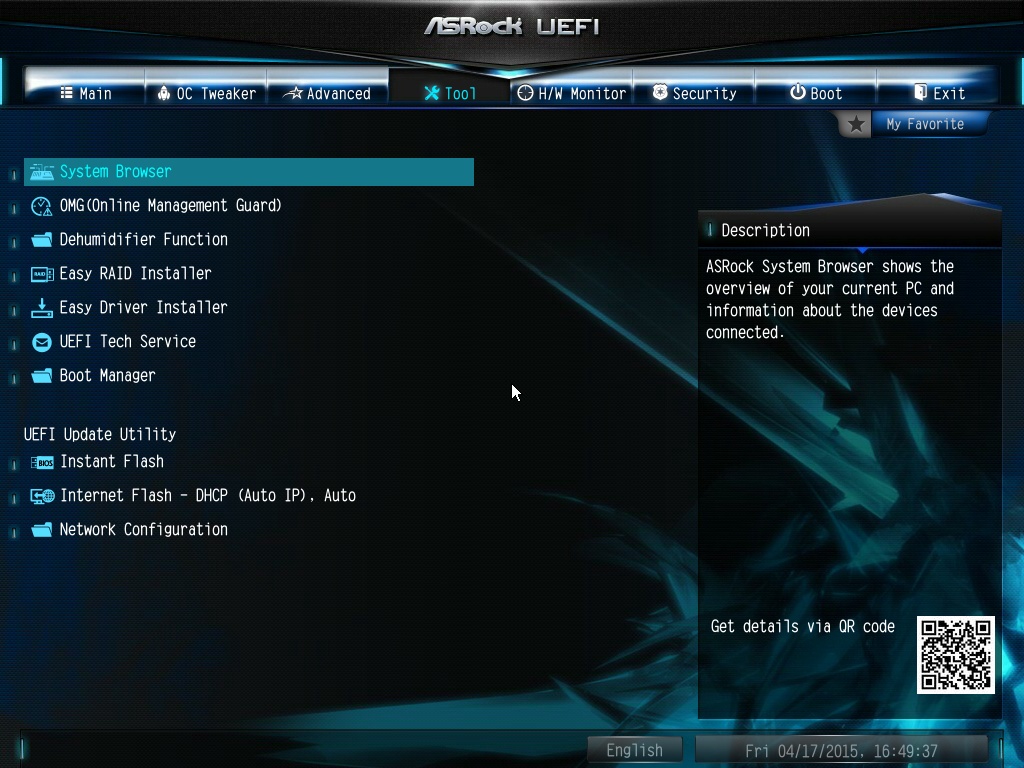Viewport: 1024px width, 768px height.
Task: Click the 'Get details via QR code' text
Action: 803,627
